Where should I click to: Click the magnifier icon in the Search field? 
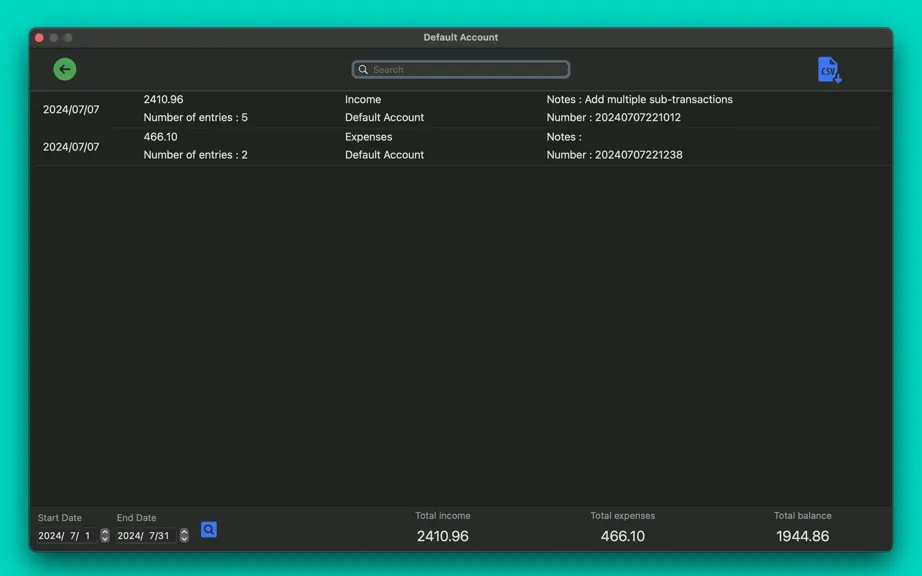(363, 69)
